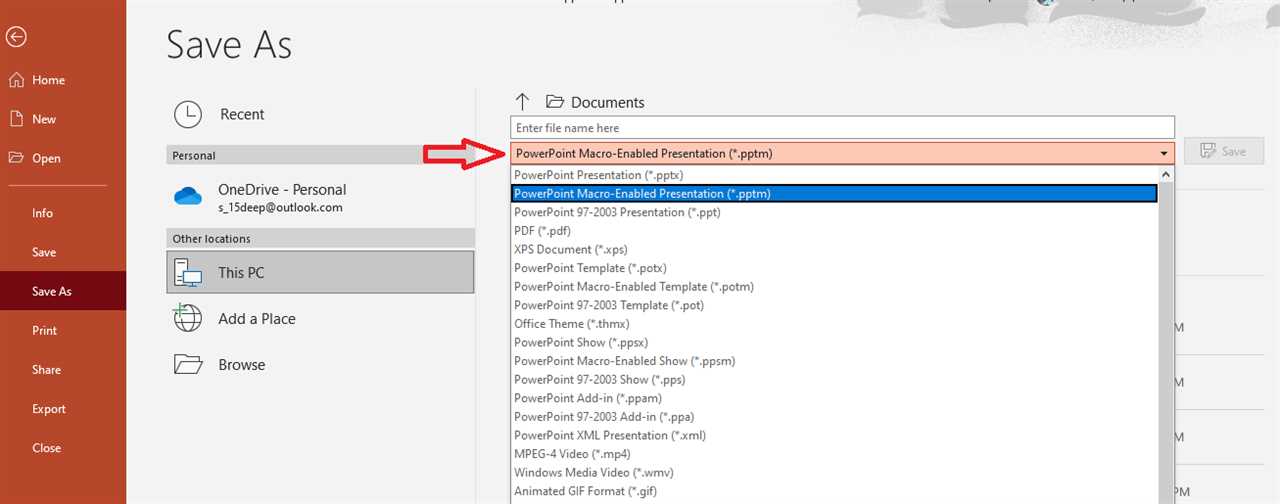Click the Browse folder icon
This screenshot has width=1280, height=504.
[x=188, y=364]
